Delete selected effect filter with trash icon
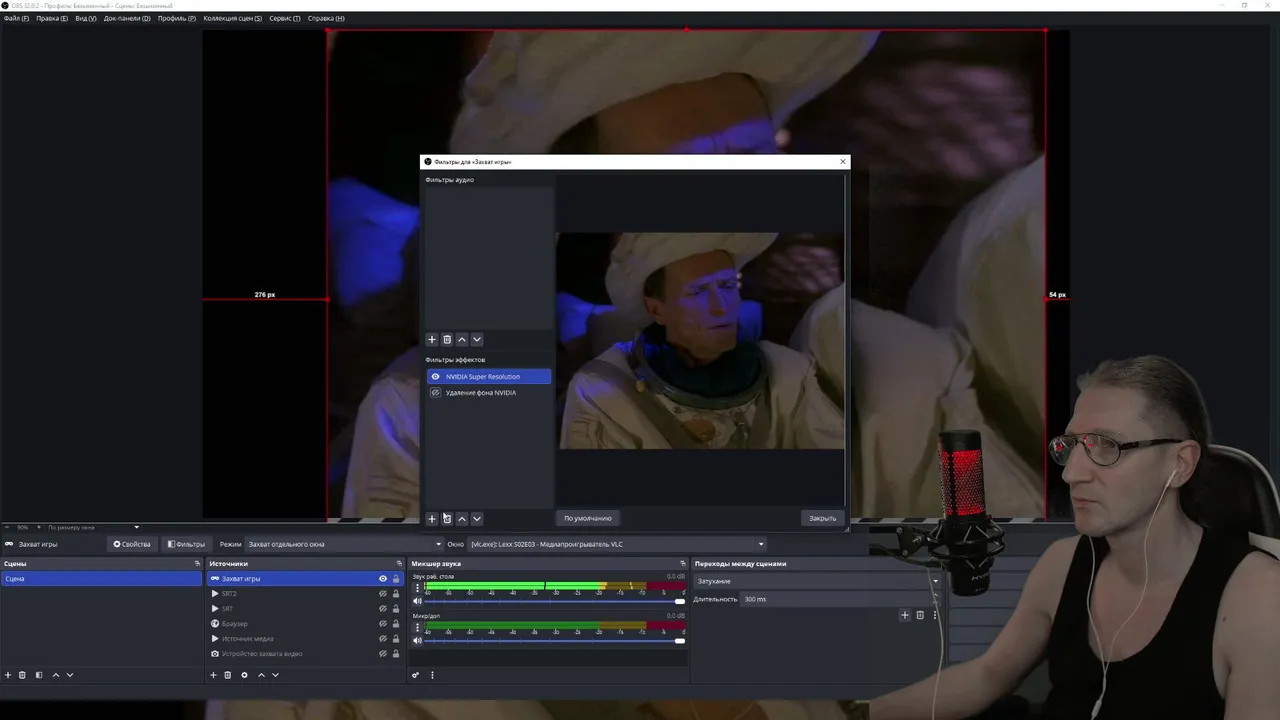Image resolution: width=1280 pixels, height=720 pixels. click(x=447, y=518)
